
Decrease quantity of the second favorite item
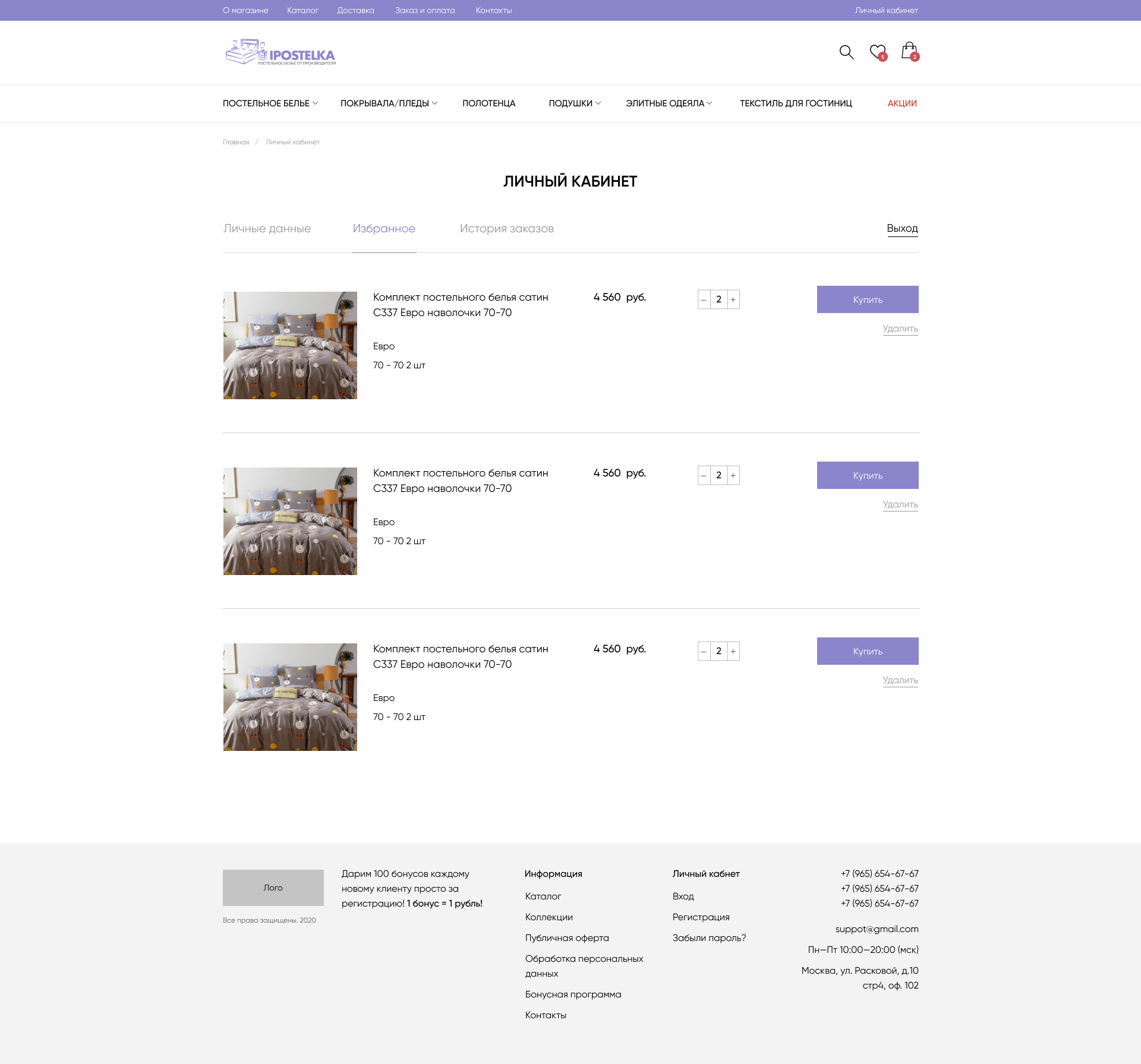704,475
